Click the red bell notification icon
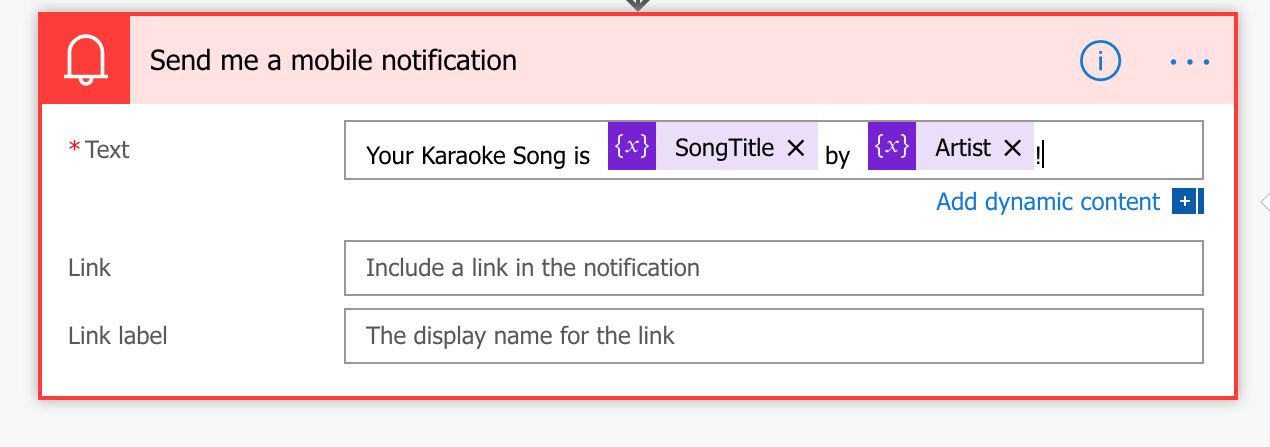The image size is (1270, 447). click(x=85, y=60)
